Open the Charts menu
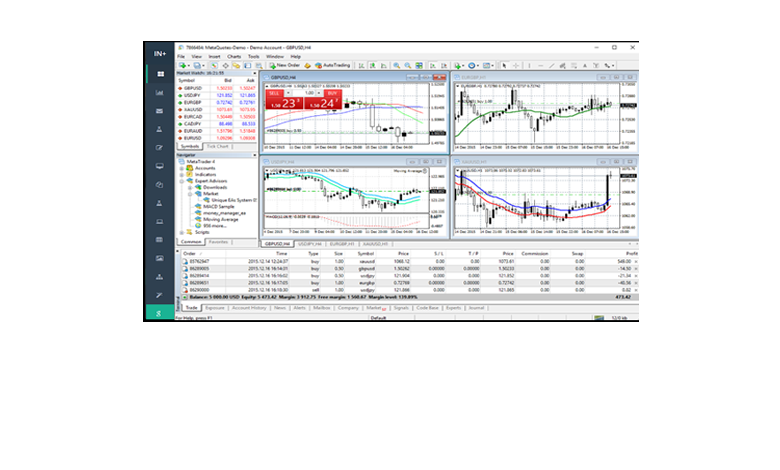This screenshot has width=780, height=470. tap(234, 57)
